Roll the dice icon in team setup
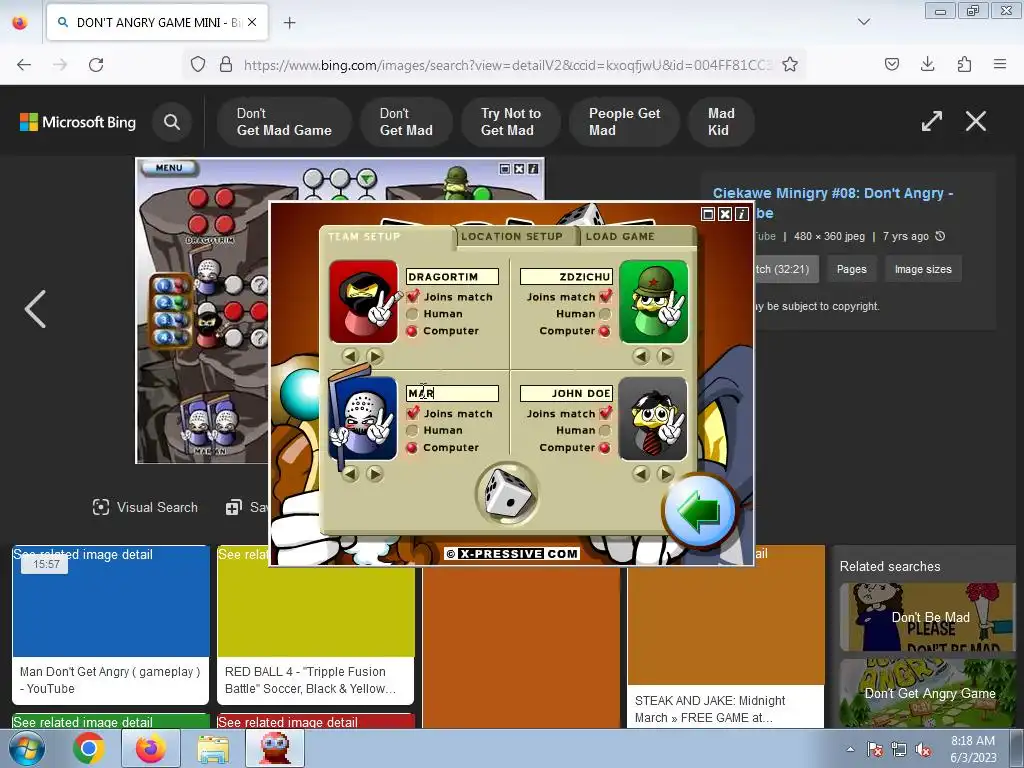 507,494
